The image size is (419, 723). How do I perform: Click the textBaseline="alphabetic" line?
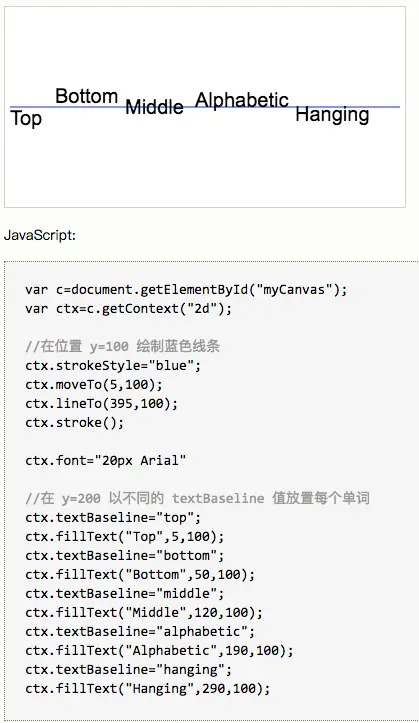point(140,631)
